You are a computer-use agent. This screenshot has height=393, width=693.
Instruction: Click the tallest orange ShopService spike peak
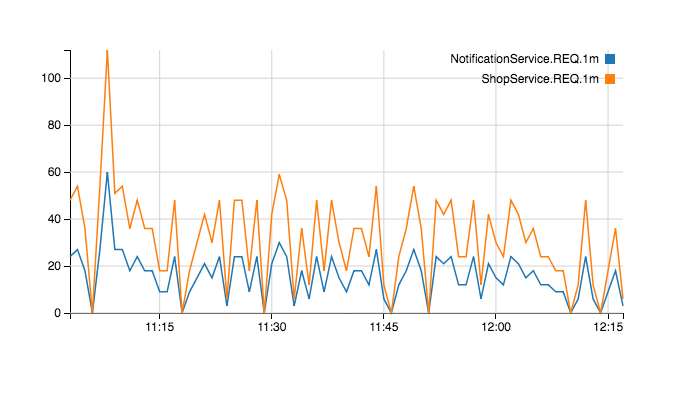[x=107, y=52]
